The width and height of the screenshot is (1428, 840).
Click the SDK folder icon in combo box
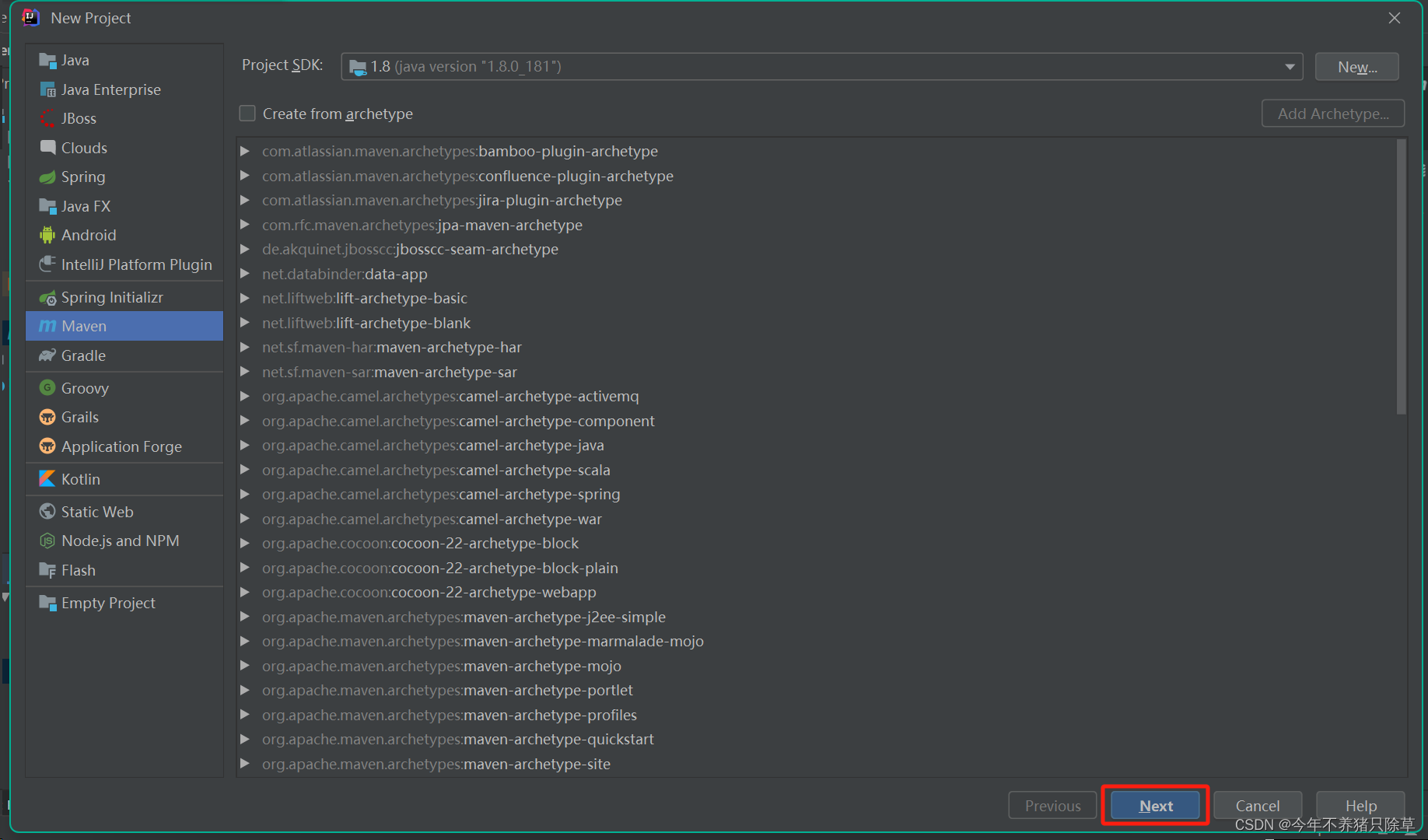358,67
